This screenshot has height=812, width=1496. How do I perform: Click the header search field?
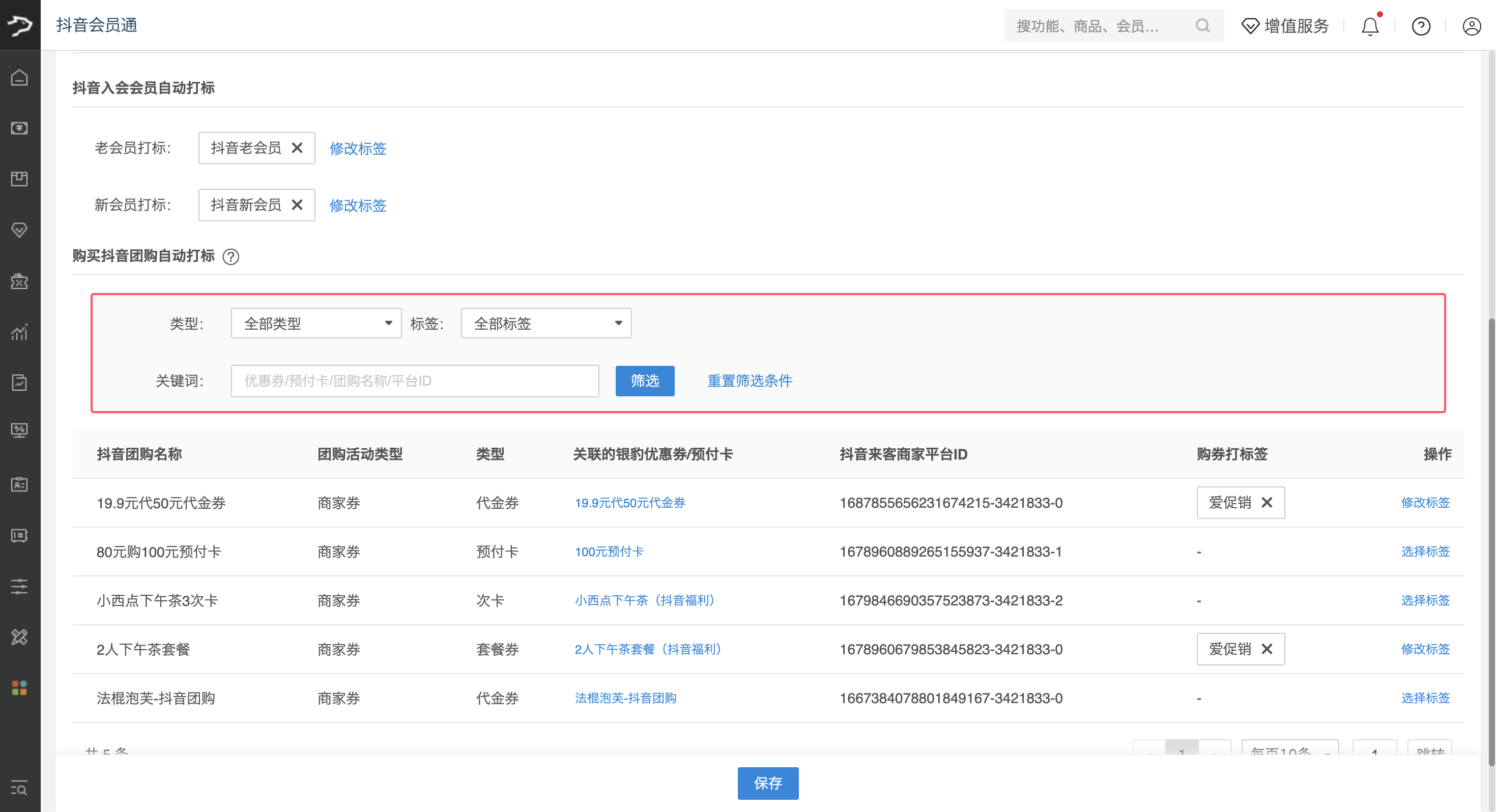click(1114, 25)
